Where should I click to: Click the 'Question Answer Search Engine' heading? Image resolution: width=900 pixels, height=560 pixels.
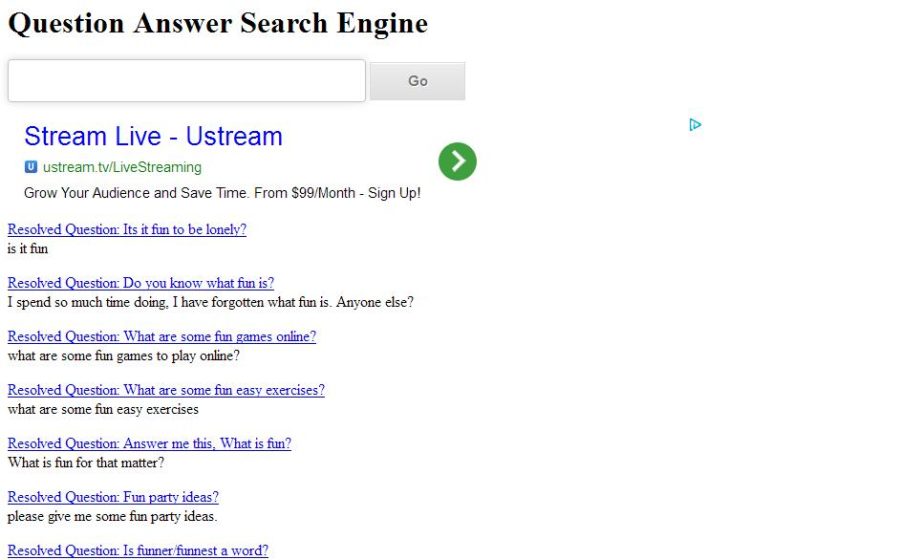pyautogui.click(x=218, y=24)
